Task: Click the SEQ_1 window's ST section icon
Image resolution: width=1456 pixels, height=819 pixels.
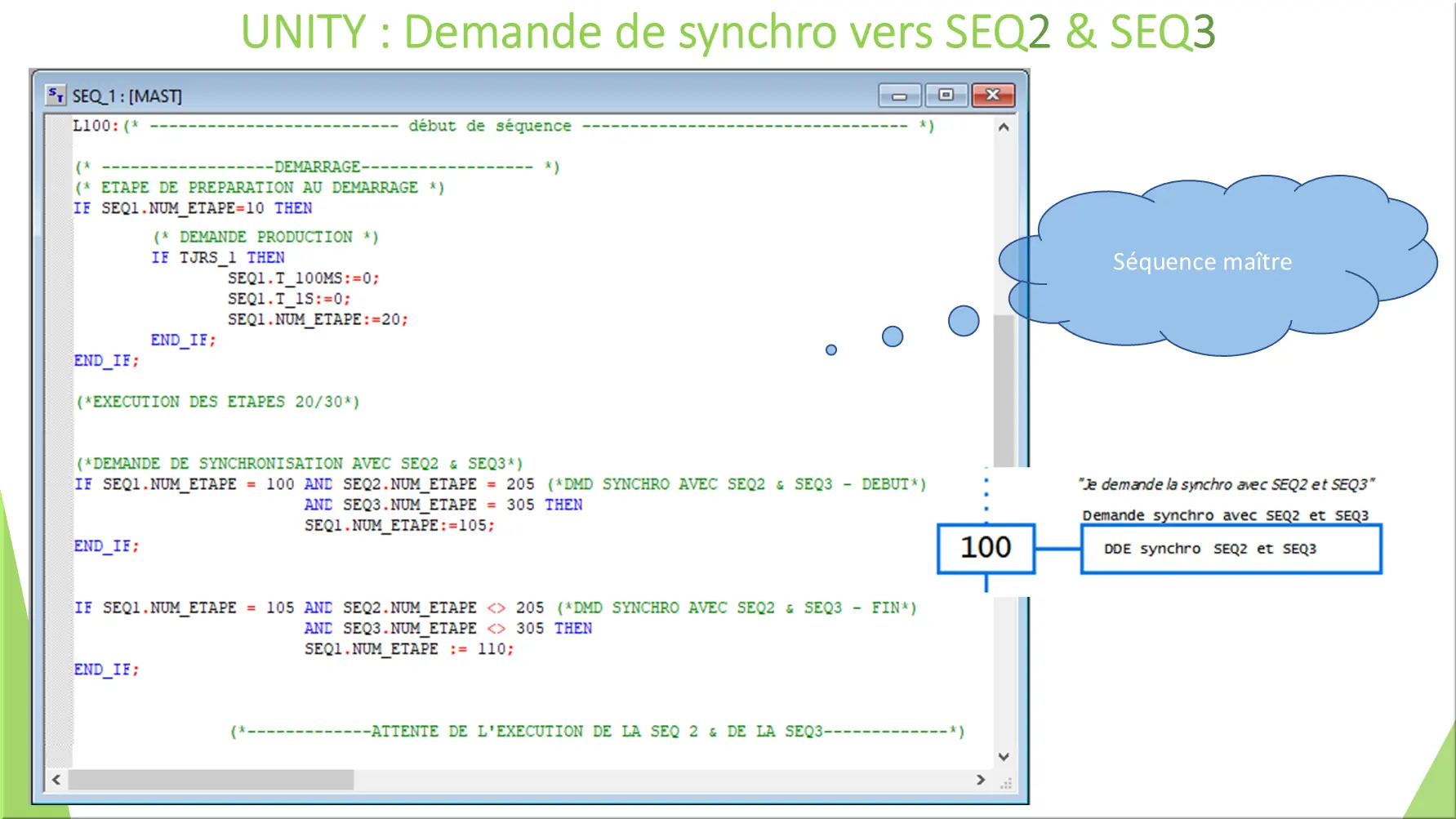Action: tap(56, 96)
